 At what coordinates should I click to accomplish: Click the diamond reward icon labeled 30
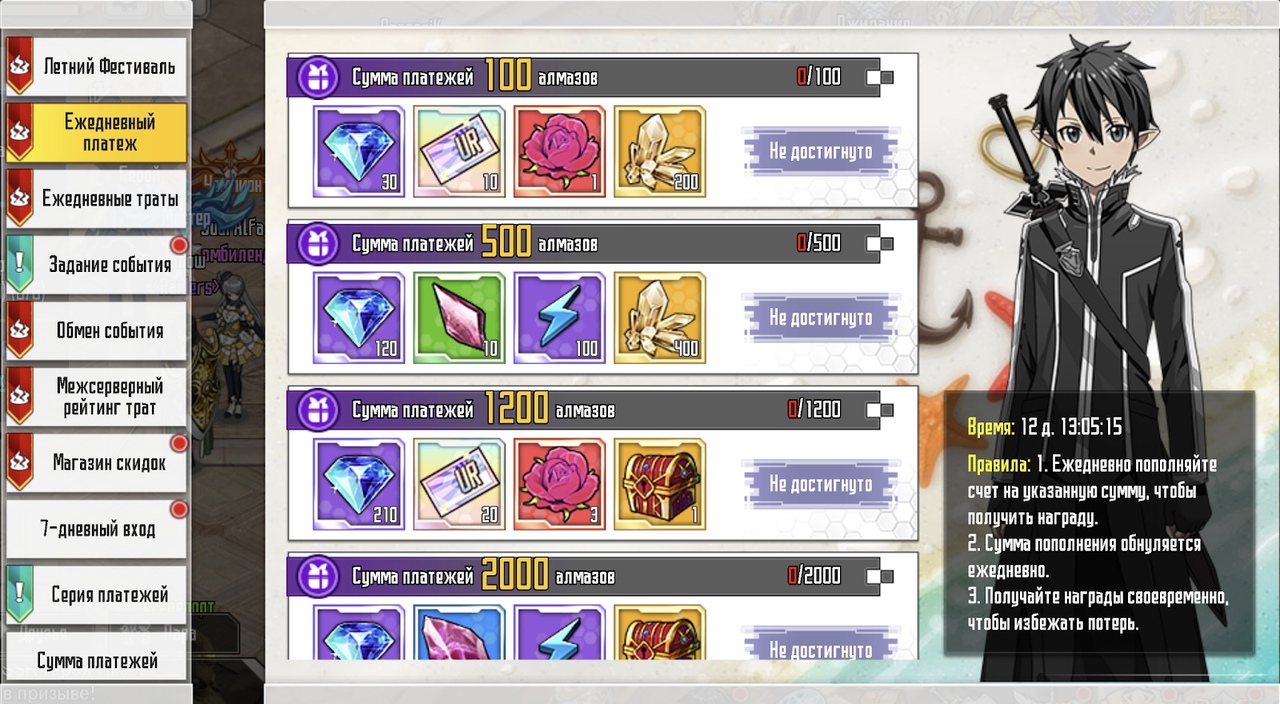pyautogui.click(x=359, y=152)
